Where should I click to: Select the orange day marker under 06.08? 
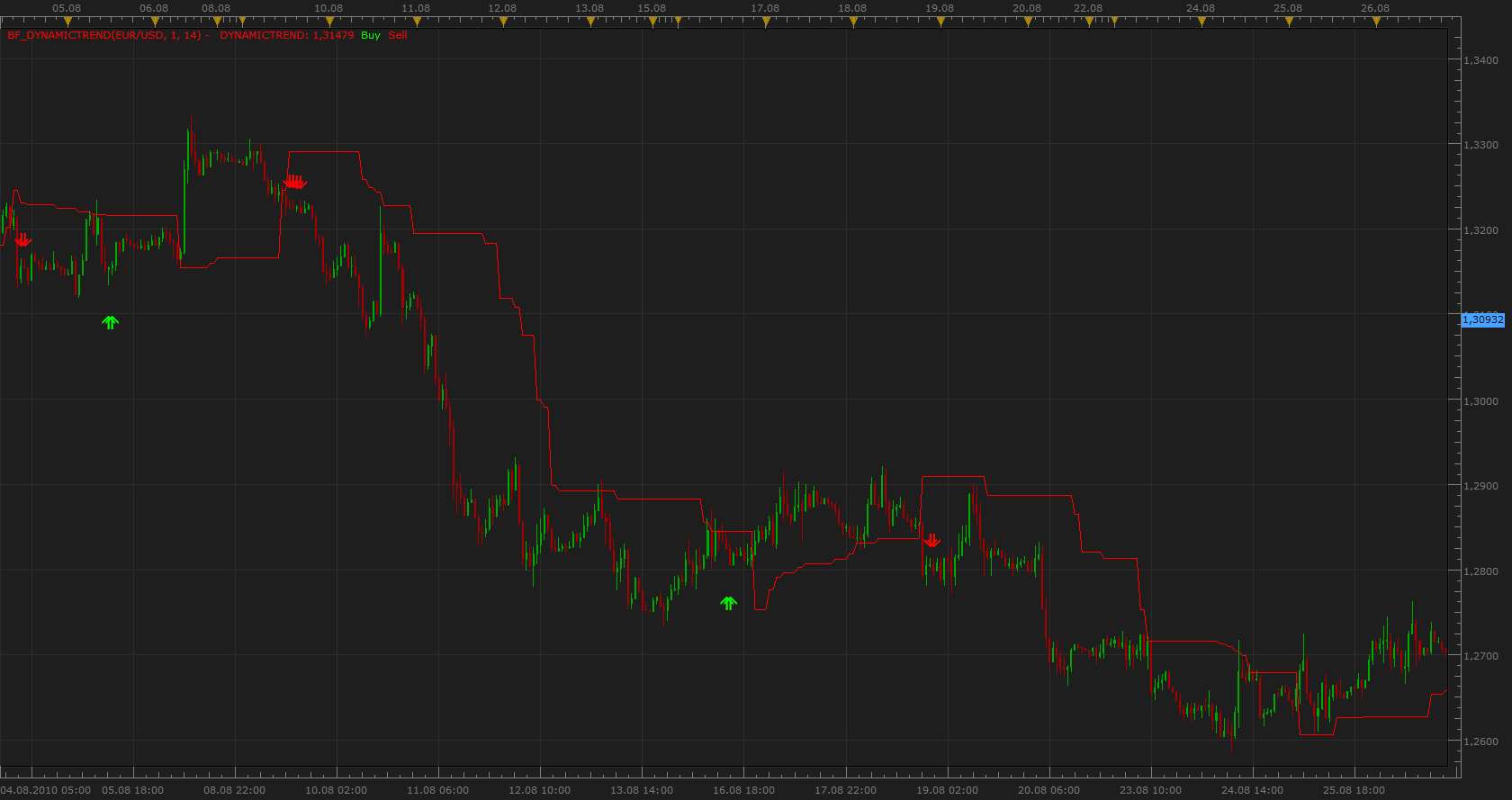[155, 22]
